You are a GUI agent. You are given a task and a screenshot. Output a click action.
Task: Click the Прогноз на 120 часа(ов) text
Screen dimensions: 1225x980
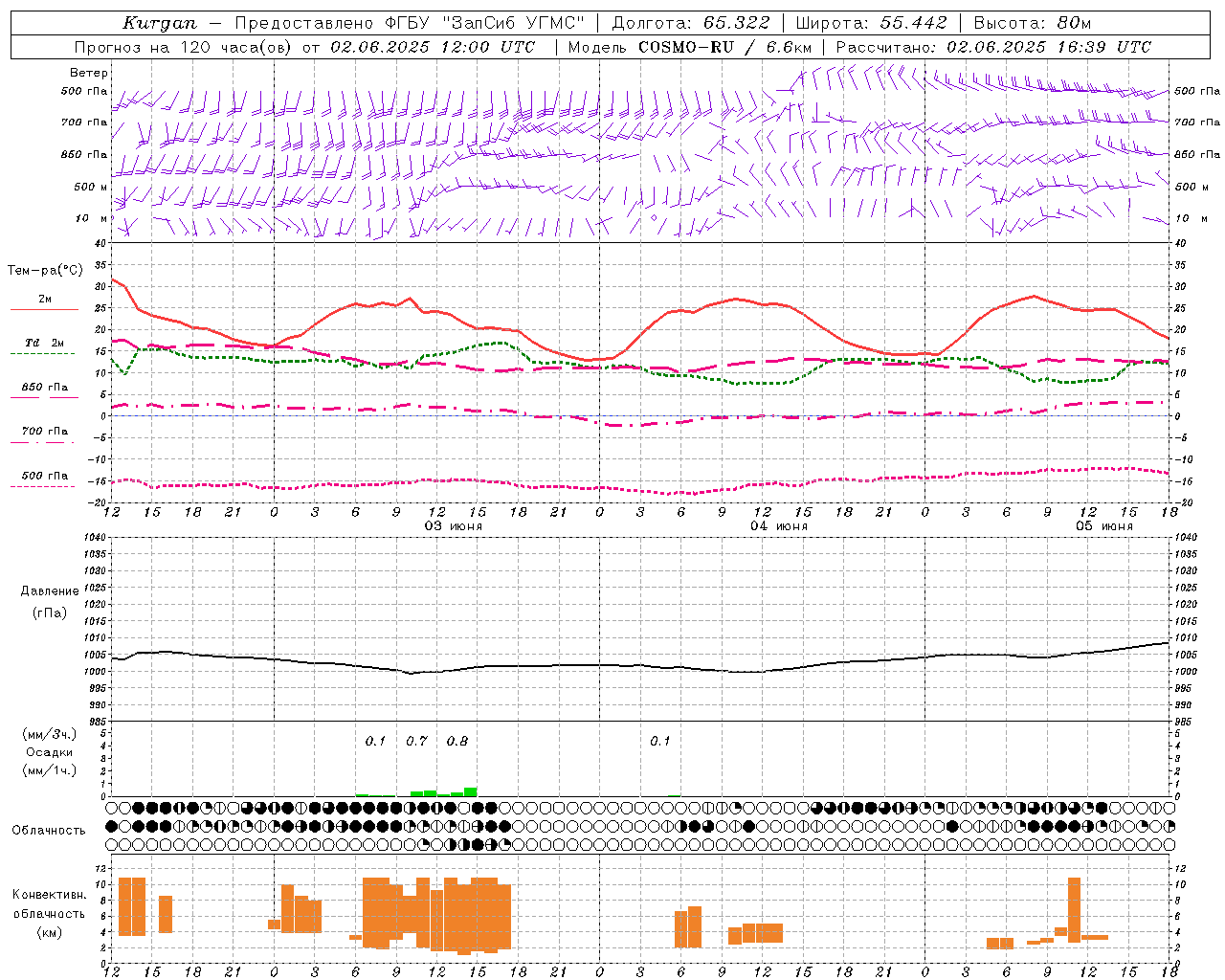185,47
